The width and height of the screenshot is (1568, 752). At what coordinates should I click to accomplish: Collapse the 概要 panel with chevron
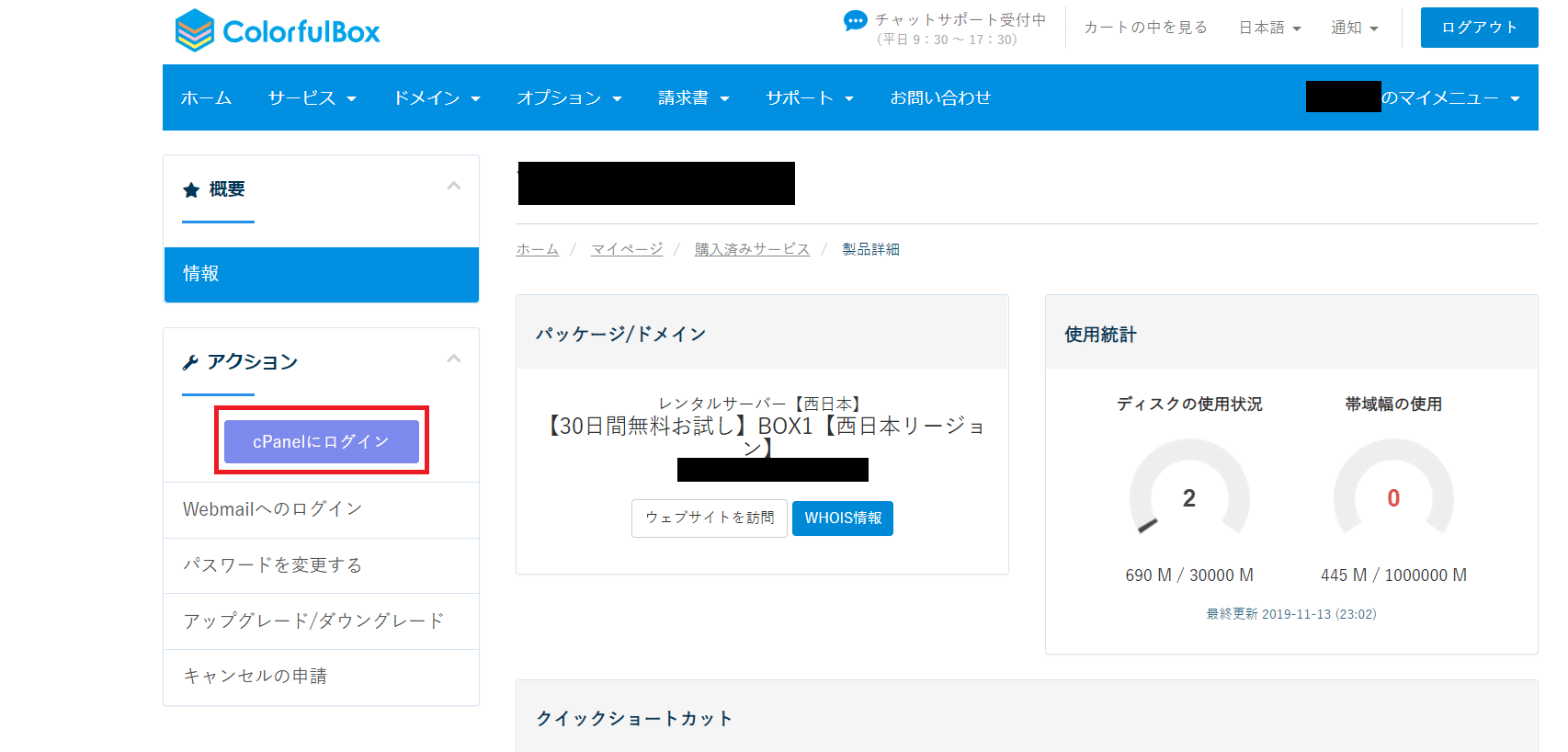(453, 187)
